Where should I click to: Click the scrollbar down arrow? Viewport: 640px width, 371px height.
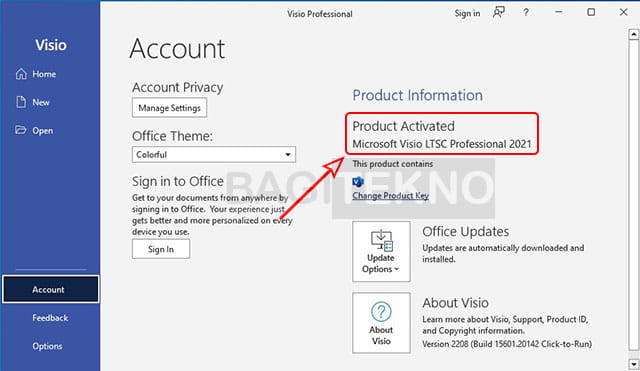pos(633,364)
